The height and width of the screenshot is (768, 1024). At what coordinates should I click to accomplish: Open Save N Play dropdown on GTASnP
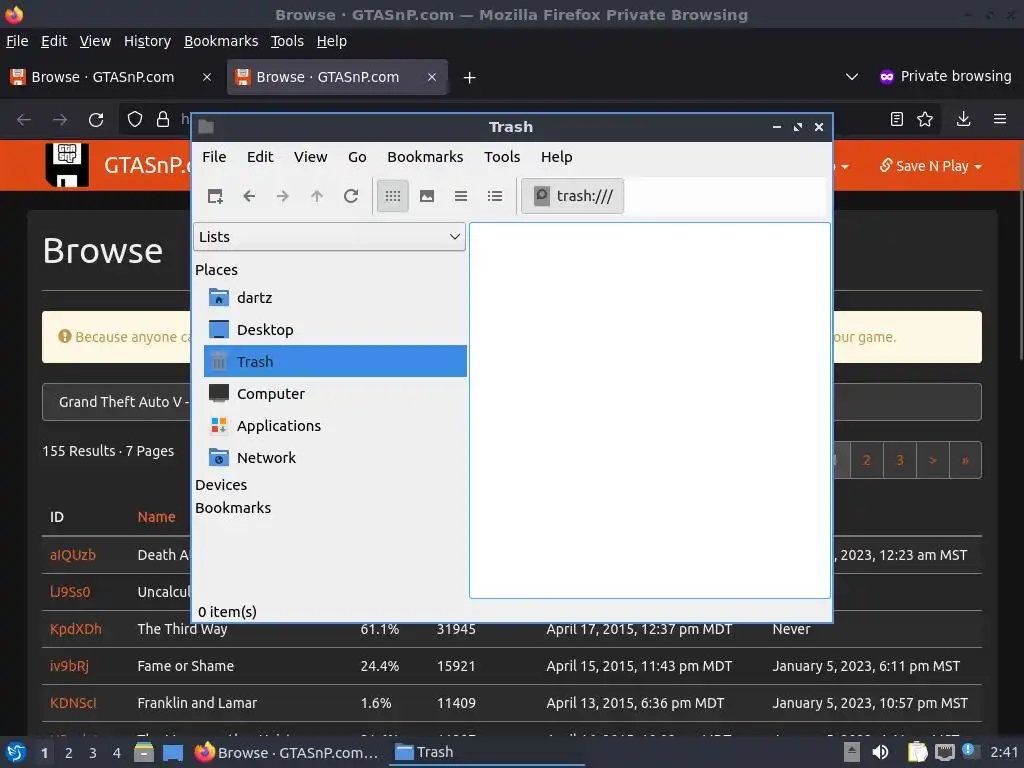pyautogui.click(x=930, y=166)
